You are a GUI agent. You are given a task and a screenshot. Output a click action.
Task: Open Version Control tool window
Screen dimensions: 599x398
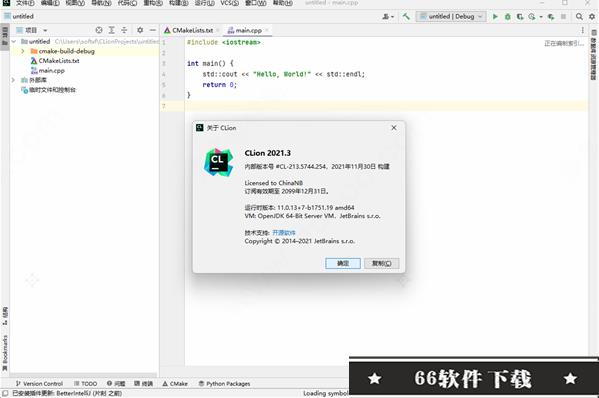tap(39, 383)
